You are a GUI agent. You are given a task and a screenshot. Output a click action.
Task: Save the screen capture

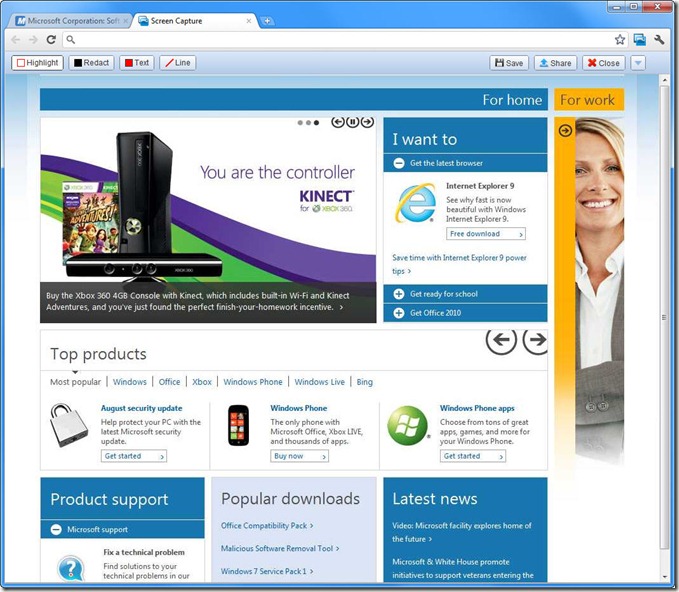click(509, 63)
